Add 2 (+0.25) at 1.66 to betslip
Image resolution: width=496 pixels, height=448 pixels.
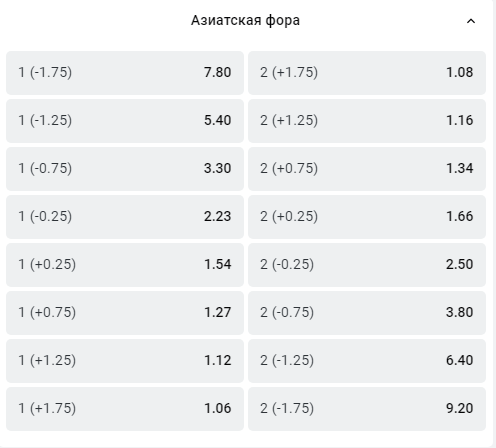coord(367,217)
